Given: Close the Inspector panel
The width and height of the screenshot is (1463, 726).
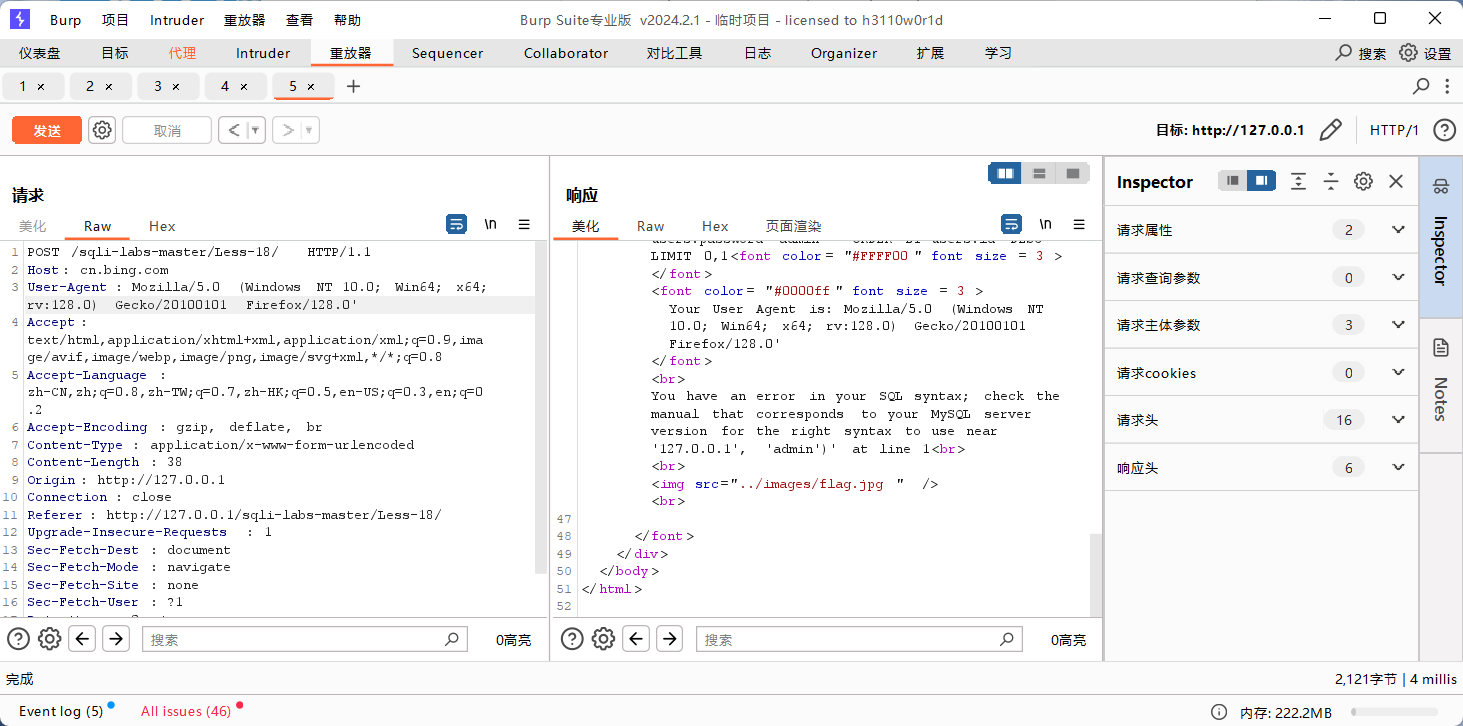Looking at the screenshot, I should [1396, 181].
